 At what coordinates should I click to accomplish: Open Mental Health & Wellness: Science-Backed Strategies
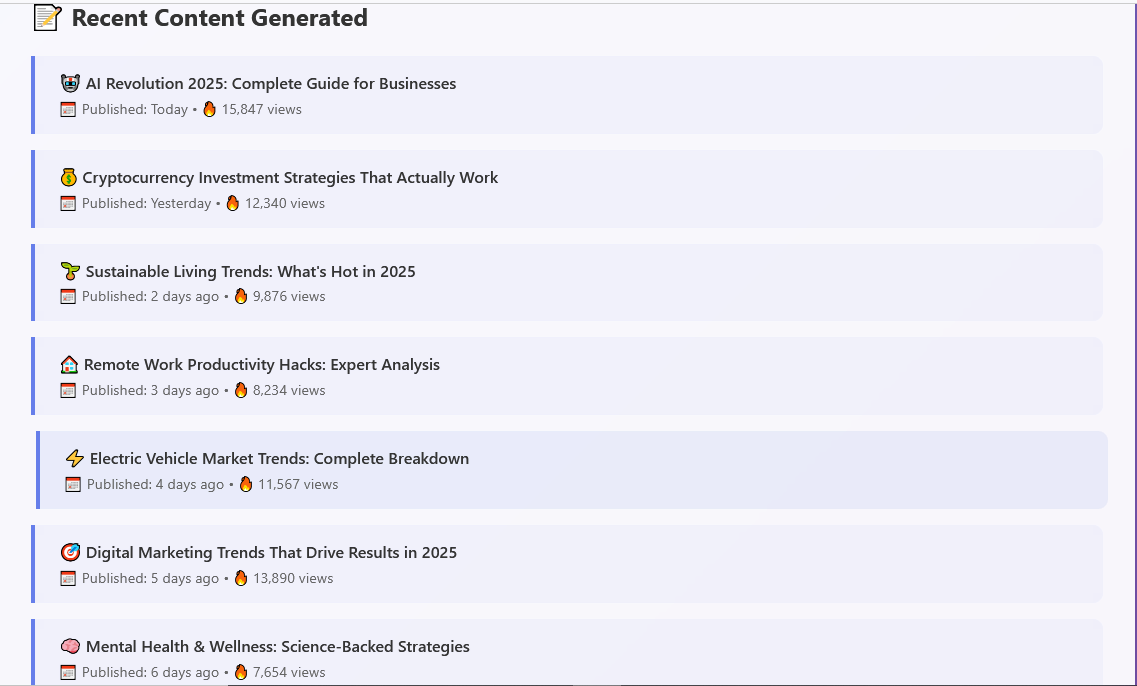tap(278, 646)
